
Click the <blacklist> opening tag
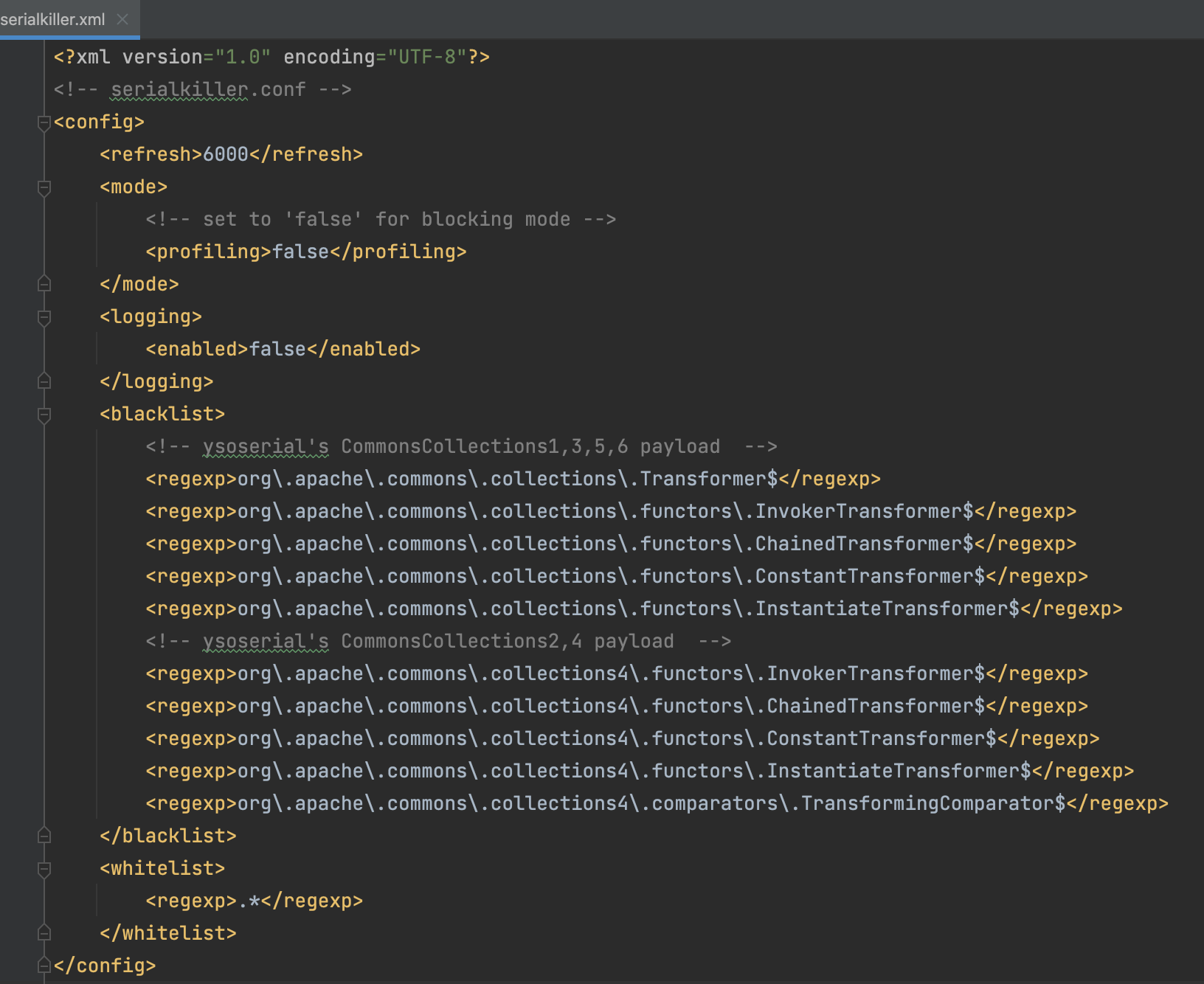[x=162, y=414]
